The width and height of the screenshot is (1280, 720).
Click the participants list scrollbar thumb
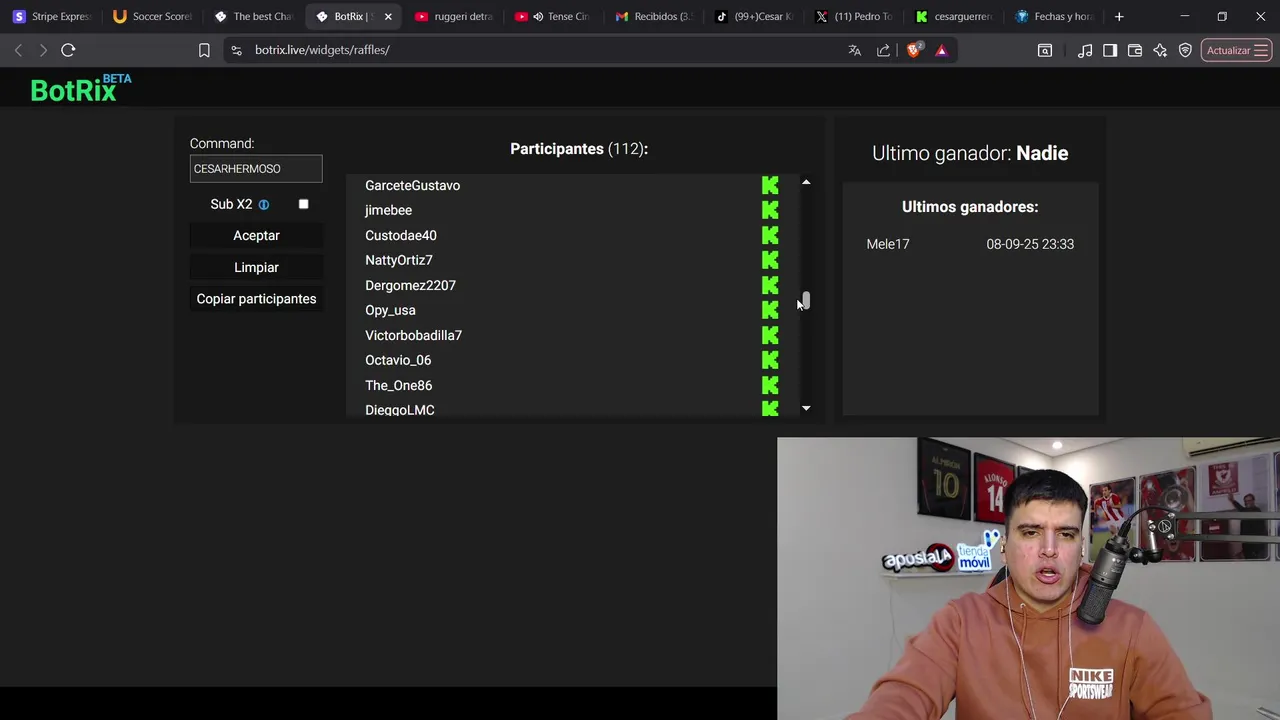pos(805,300)
